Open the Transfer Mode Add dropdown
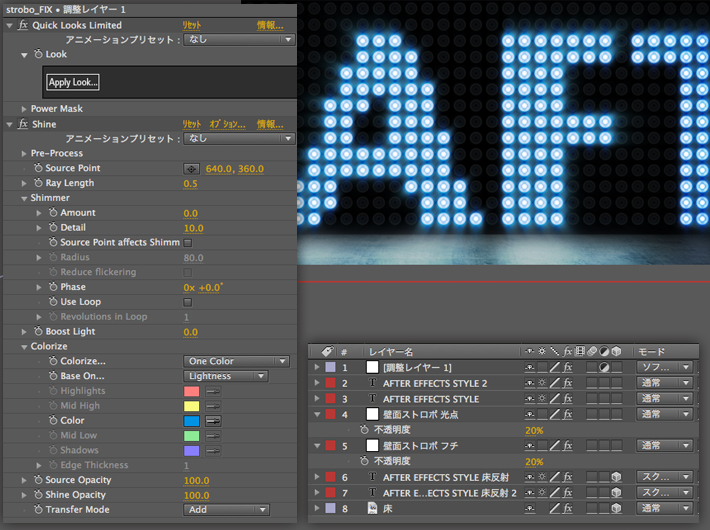710x530 pixels. point(226,510)
